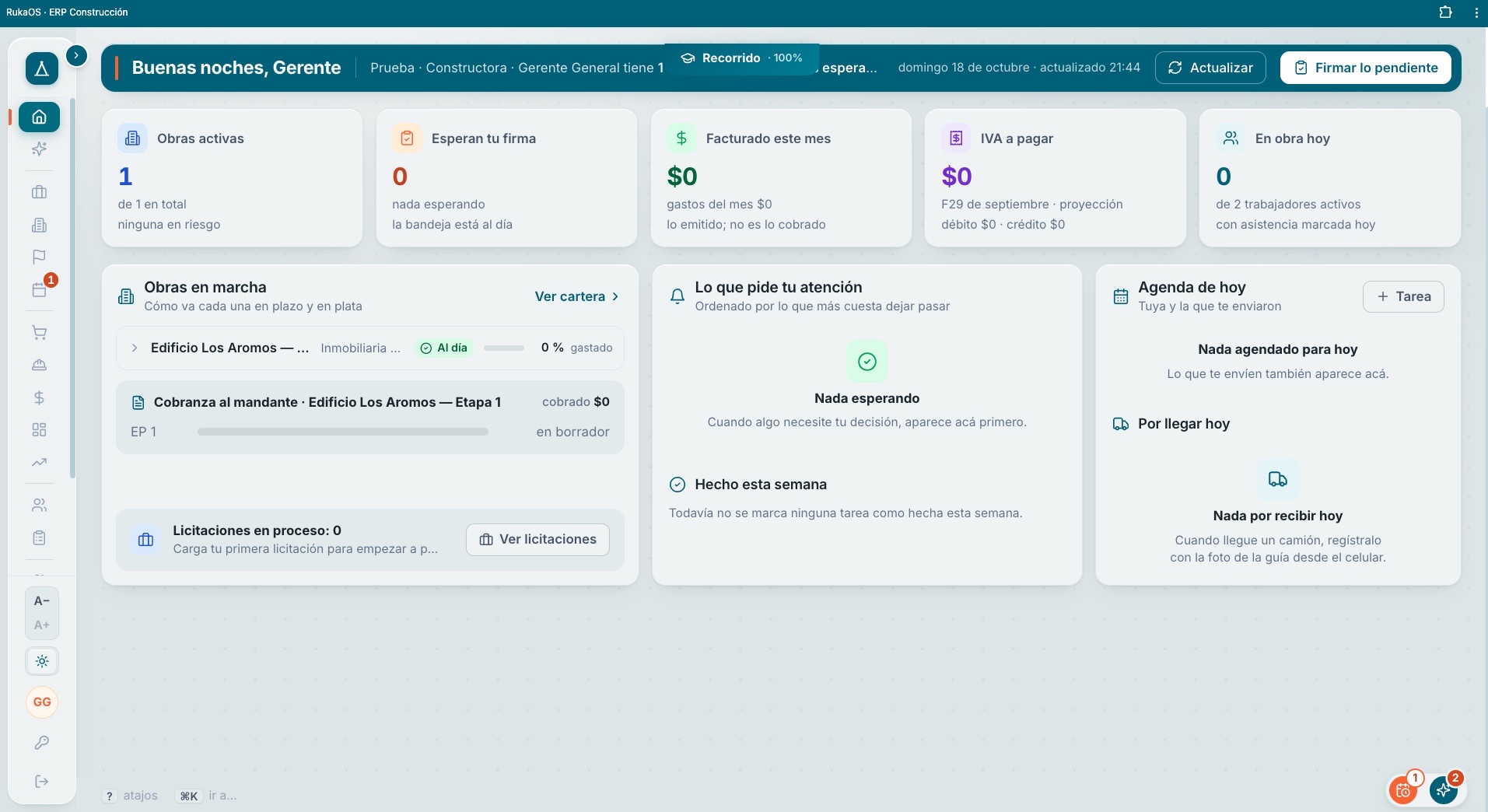Click the EP 1 progress bar
1488x812 pixels.
pos(343,432)
